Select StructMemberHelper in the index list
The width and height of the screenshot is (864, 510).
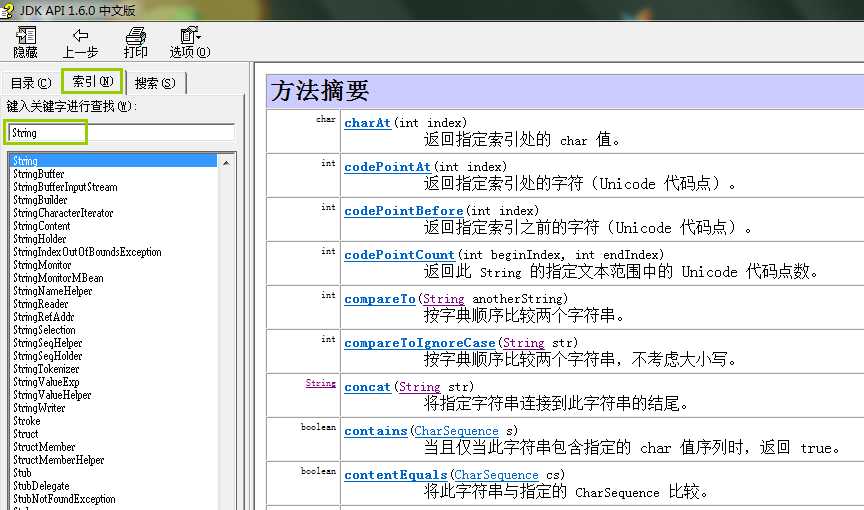(x=58, y=460)
